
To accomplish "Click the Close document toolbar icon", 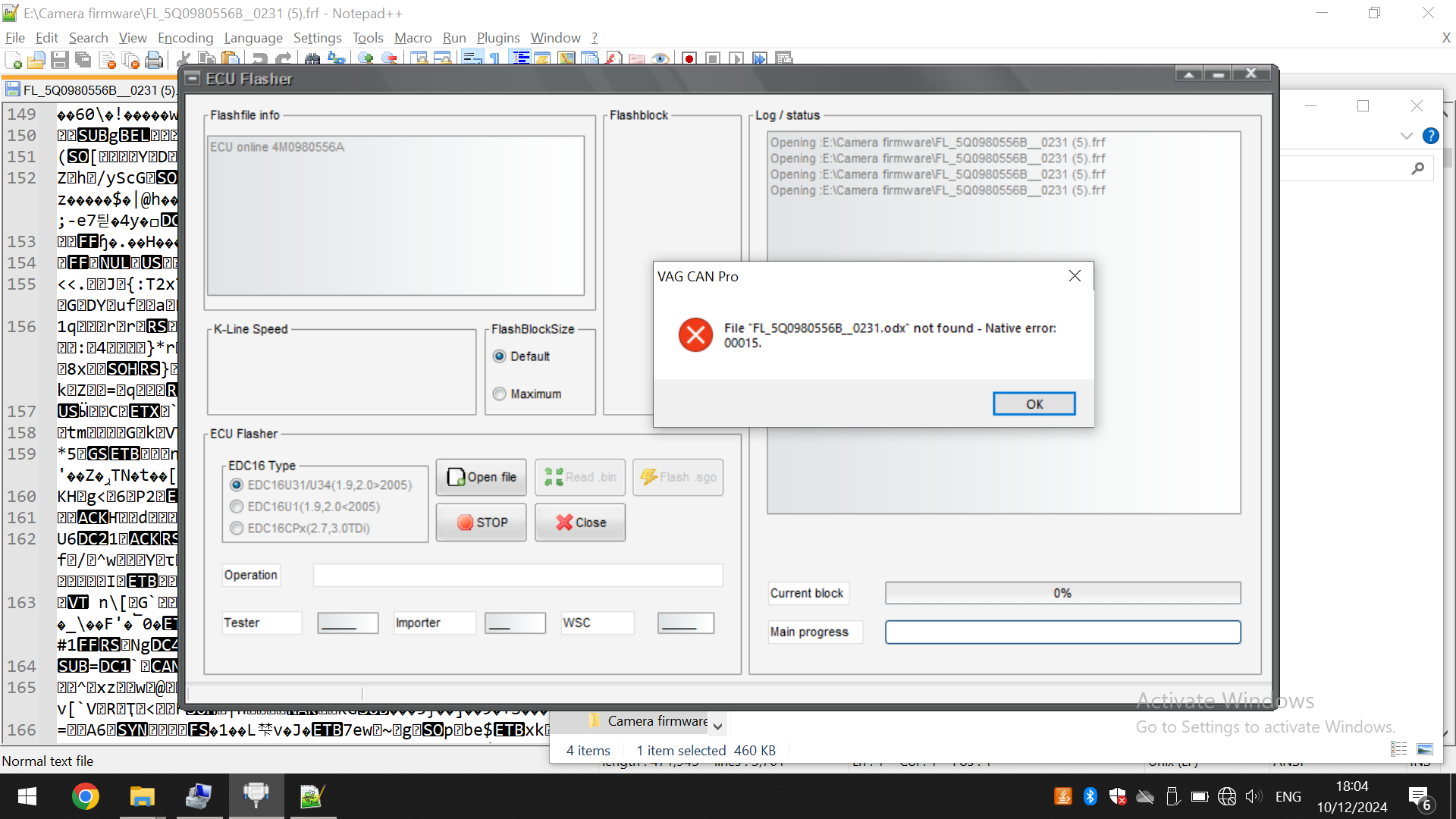I will 107,59.
